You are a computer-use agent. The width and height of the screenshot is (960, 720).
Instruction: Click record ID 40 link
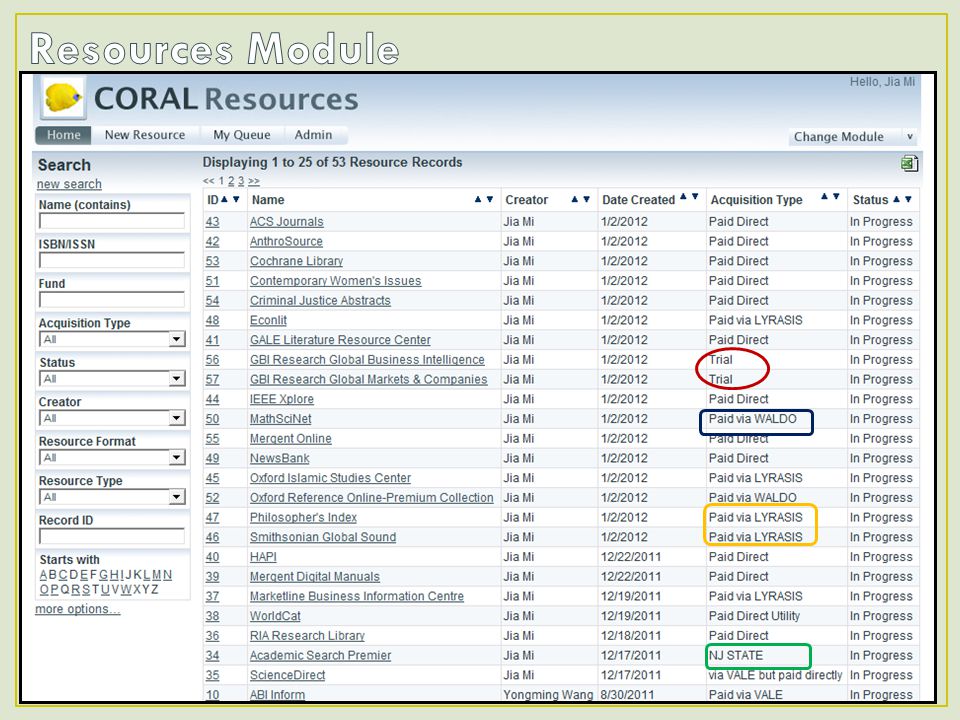point(212,557)
